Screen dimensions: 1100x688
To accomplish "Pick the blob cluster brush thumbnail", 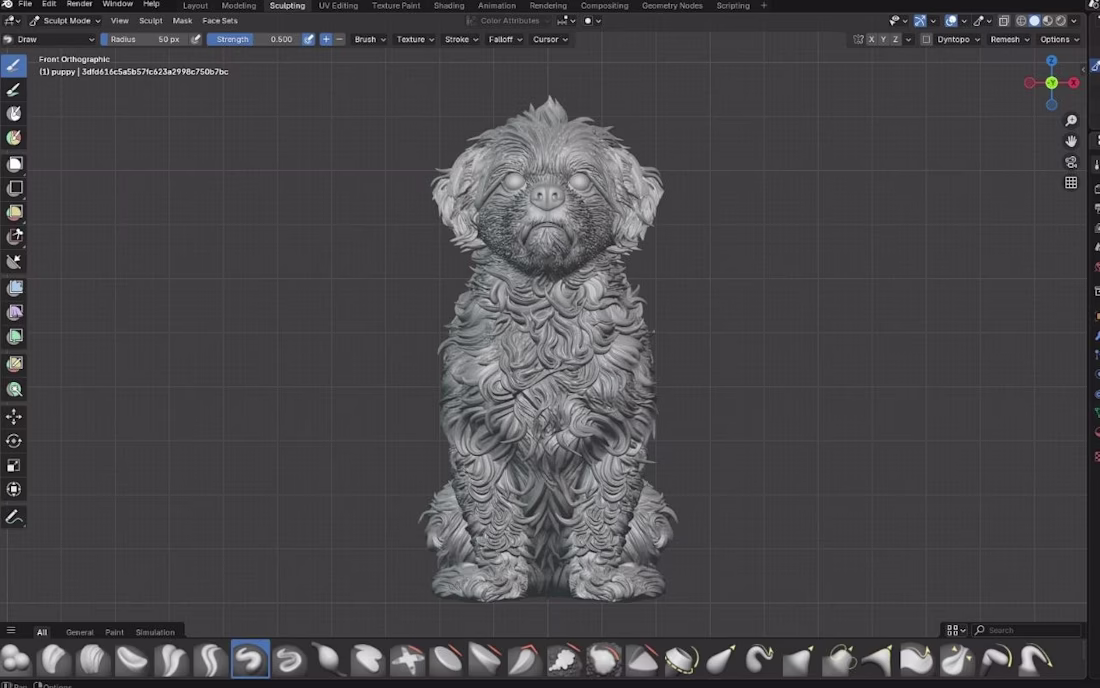I will [15, 659].
